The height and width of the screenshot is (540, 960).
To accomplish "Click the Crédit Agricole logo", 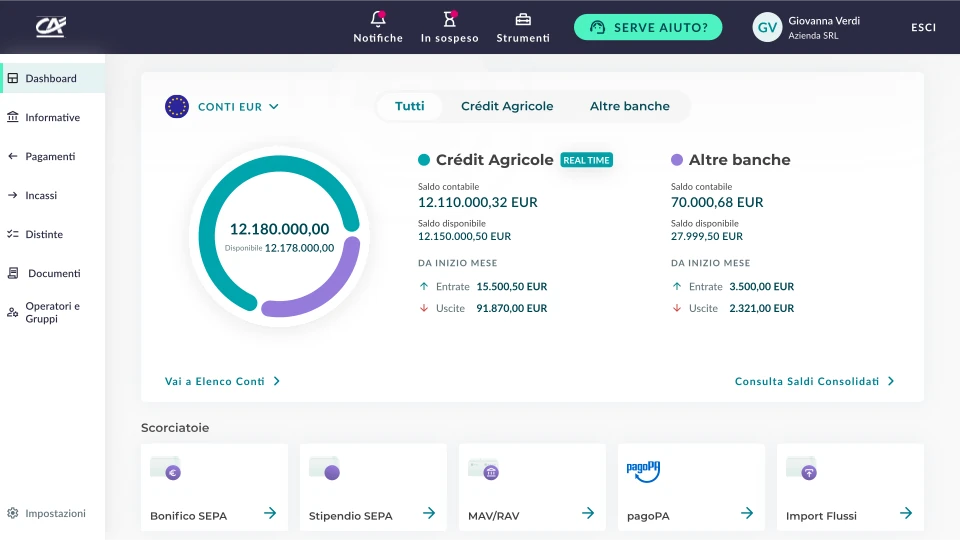I will (x=51, y=27).
